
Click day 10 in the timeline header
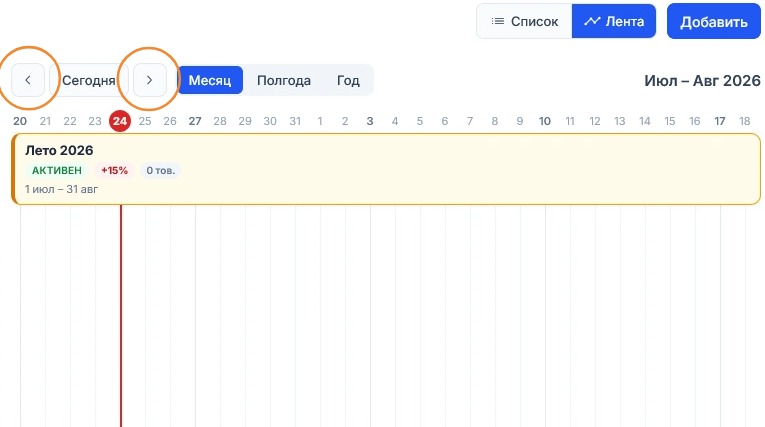544,121
